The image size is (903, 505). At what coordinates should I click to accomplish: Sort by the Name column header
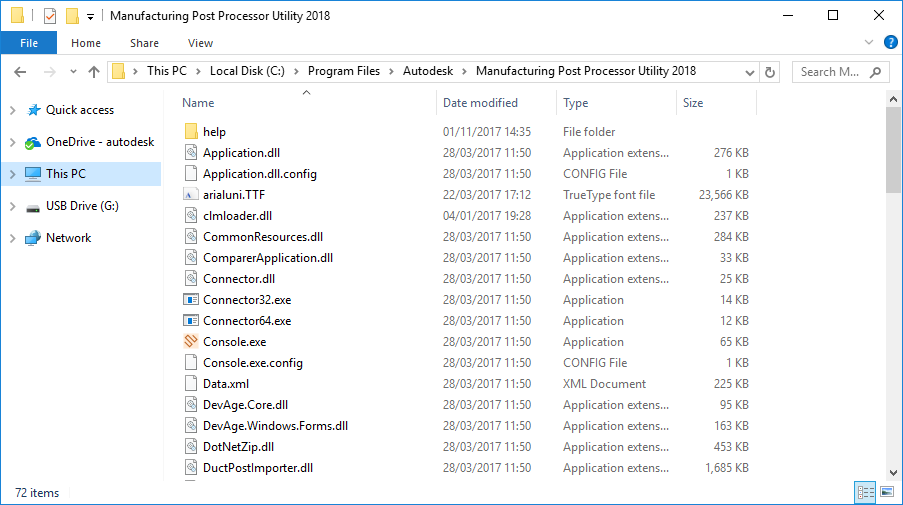[198, 103]
